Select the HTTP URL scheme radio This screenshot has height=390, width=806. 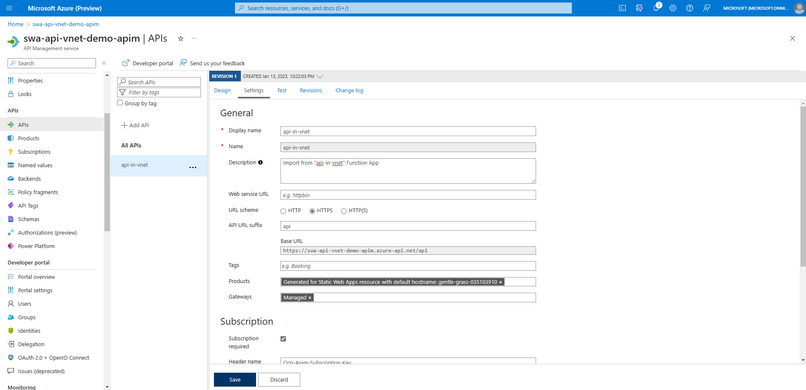click(283, 211)
